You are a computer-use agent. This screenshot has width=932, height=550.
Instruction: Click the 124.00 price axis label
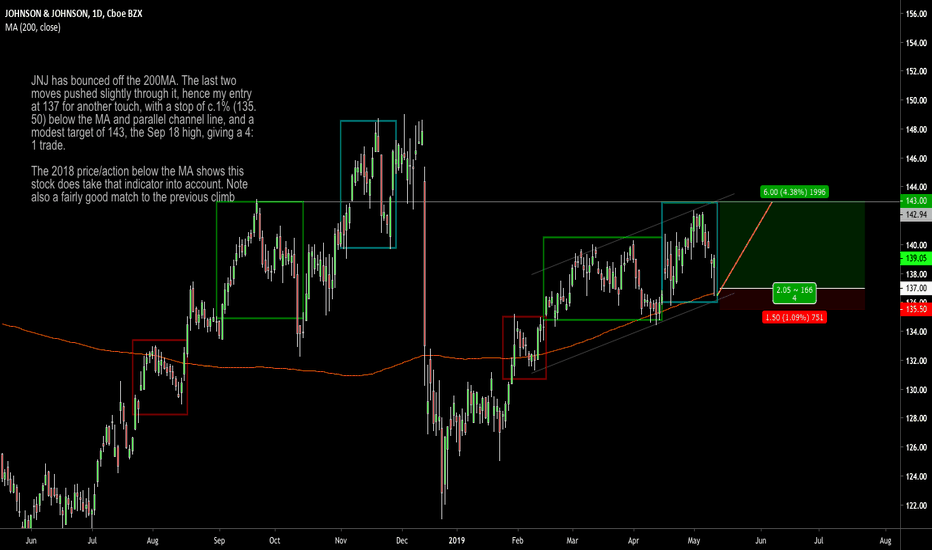916,476
